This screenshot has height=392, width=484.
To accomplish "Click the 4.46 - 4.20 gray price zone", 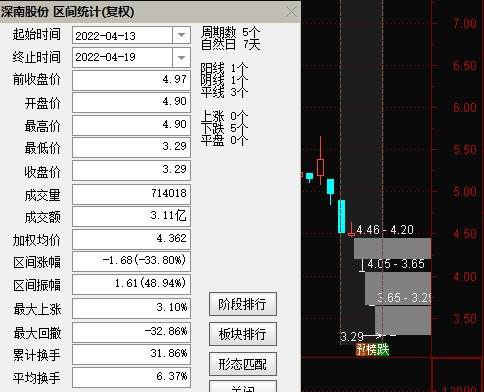I will click(x=392, y=248).
